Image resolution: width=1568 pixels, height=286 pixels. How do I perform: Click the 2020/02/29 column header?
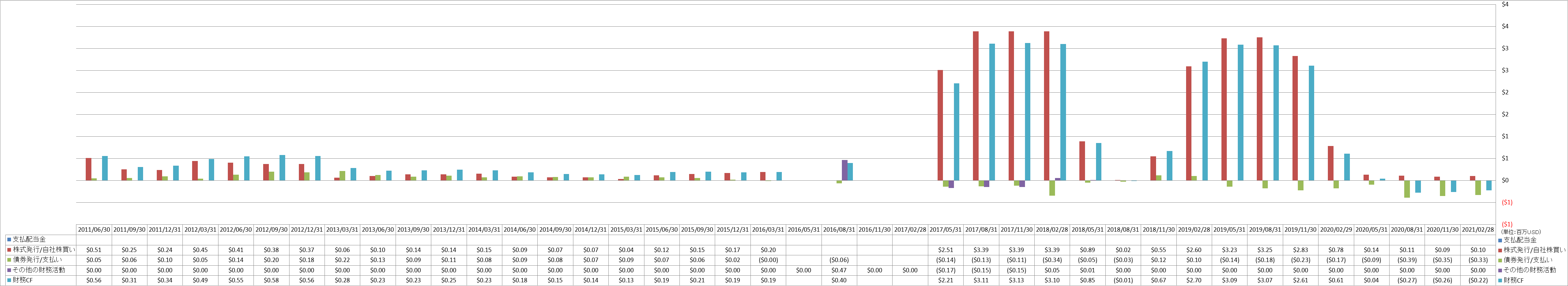1336,229
